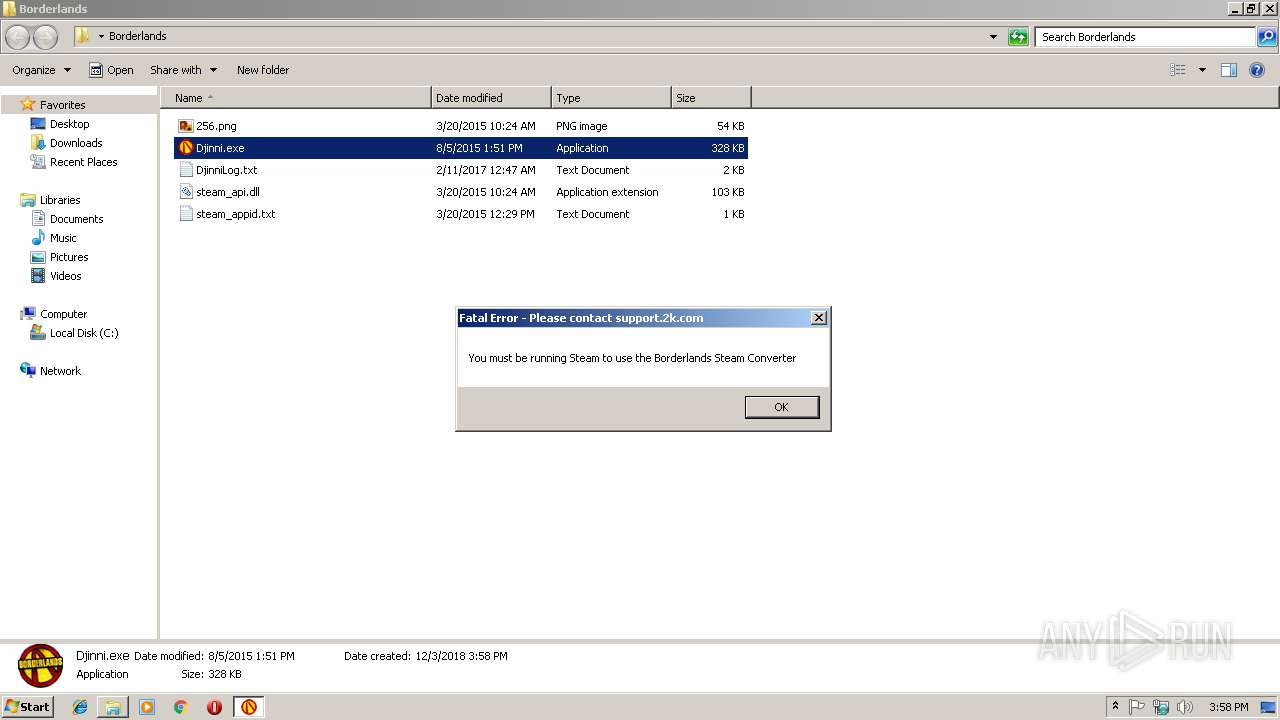Toggle the preview pane button
The image size is (1280, 720).
(x=1229, y=70)
